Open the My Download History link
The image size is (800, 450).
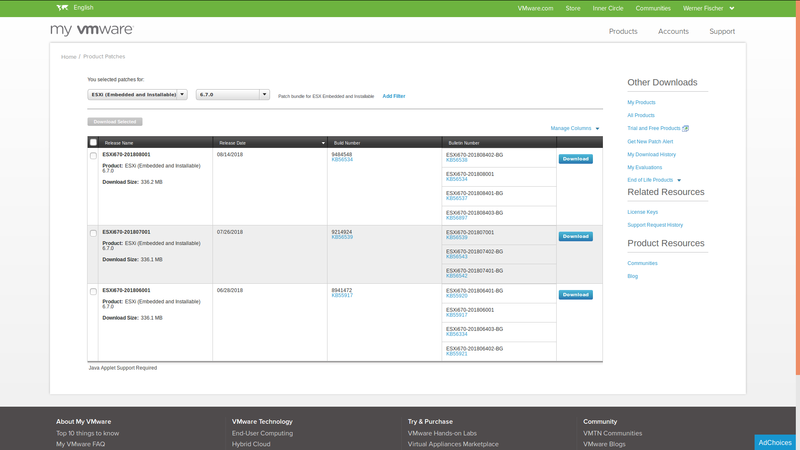click(x=652, y=155)
